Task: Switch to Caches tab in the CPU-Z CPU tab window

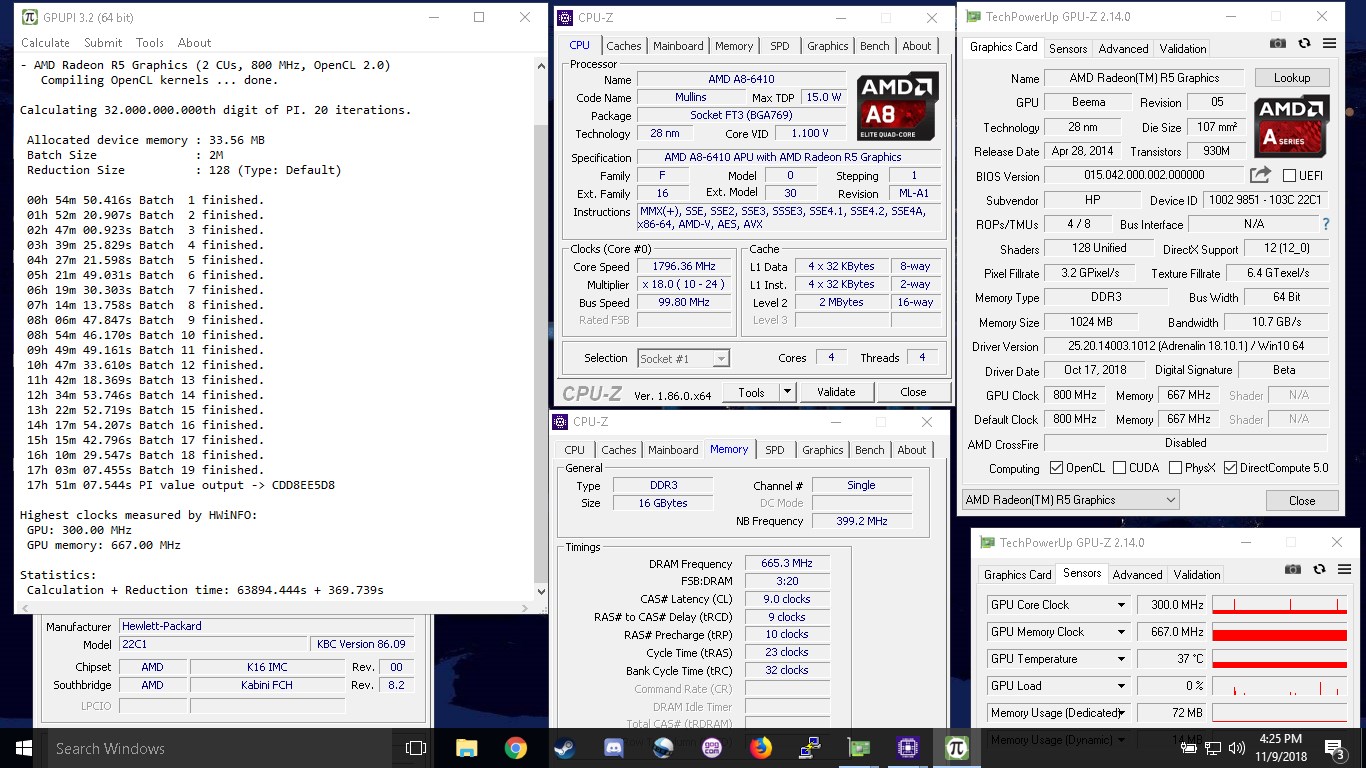Action: point(624,46)
